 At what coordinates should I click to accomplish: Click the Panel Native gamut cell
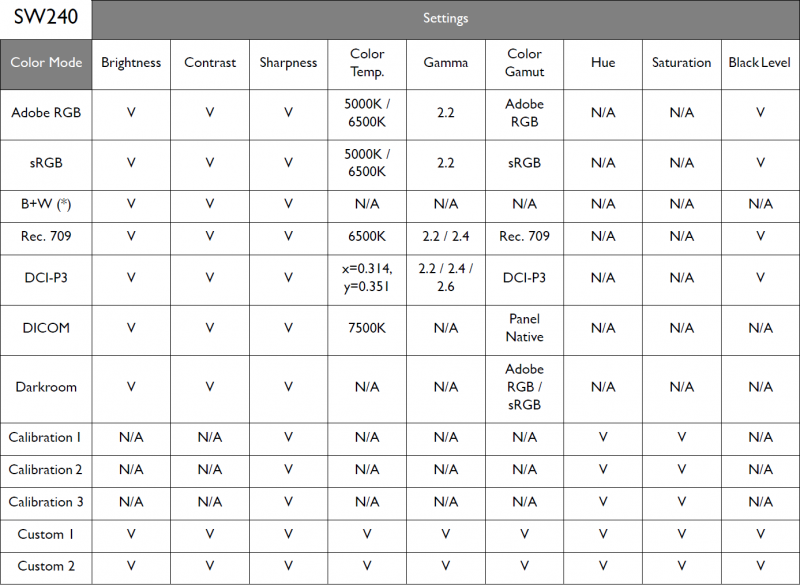524,328
